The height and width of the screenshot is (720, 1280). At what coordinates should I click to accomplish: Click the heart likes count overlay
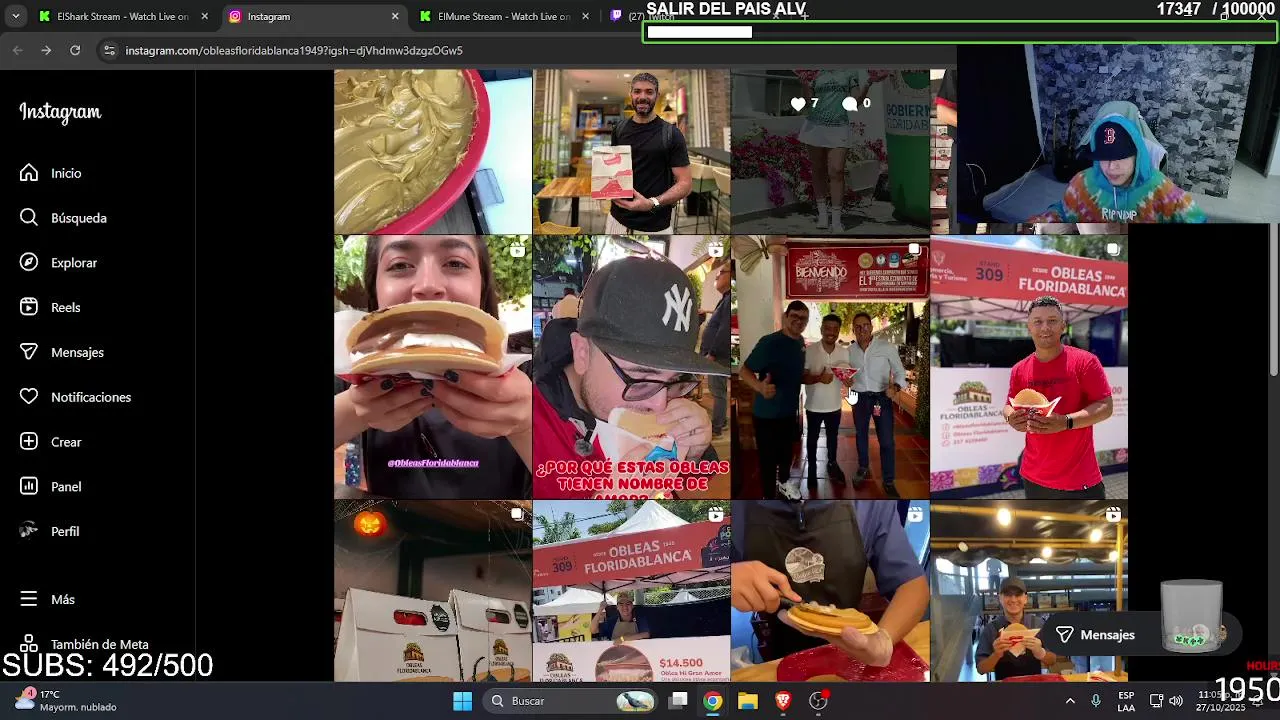(804, 103)
